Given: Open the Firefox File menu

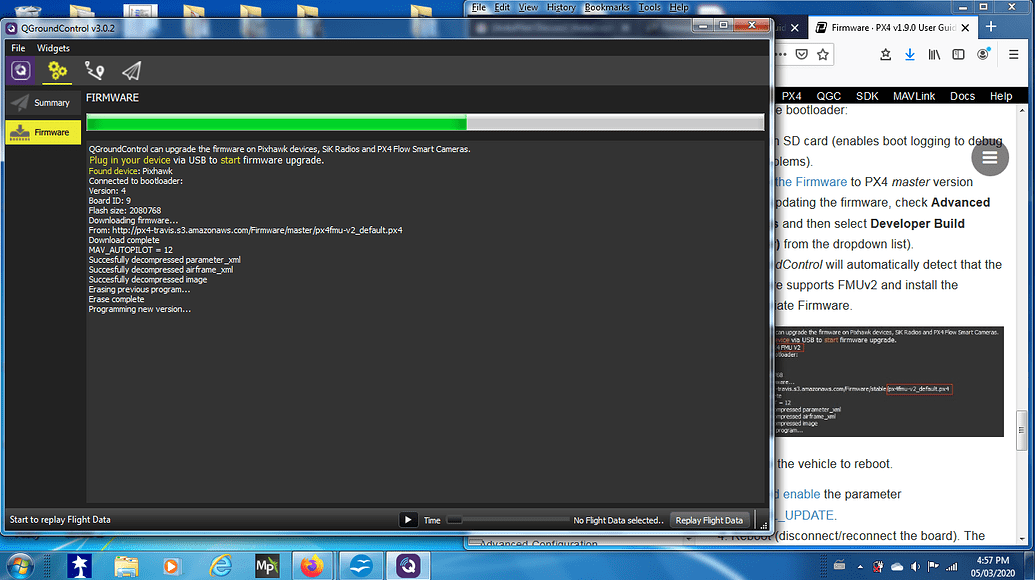Looking at the screenshot, I should (x=479, y=7).
